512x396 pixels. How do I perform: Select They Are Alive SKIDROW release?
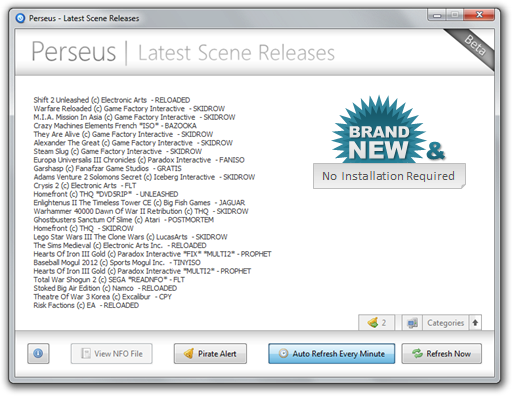[123, 134]
